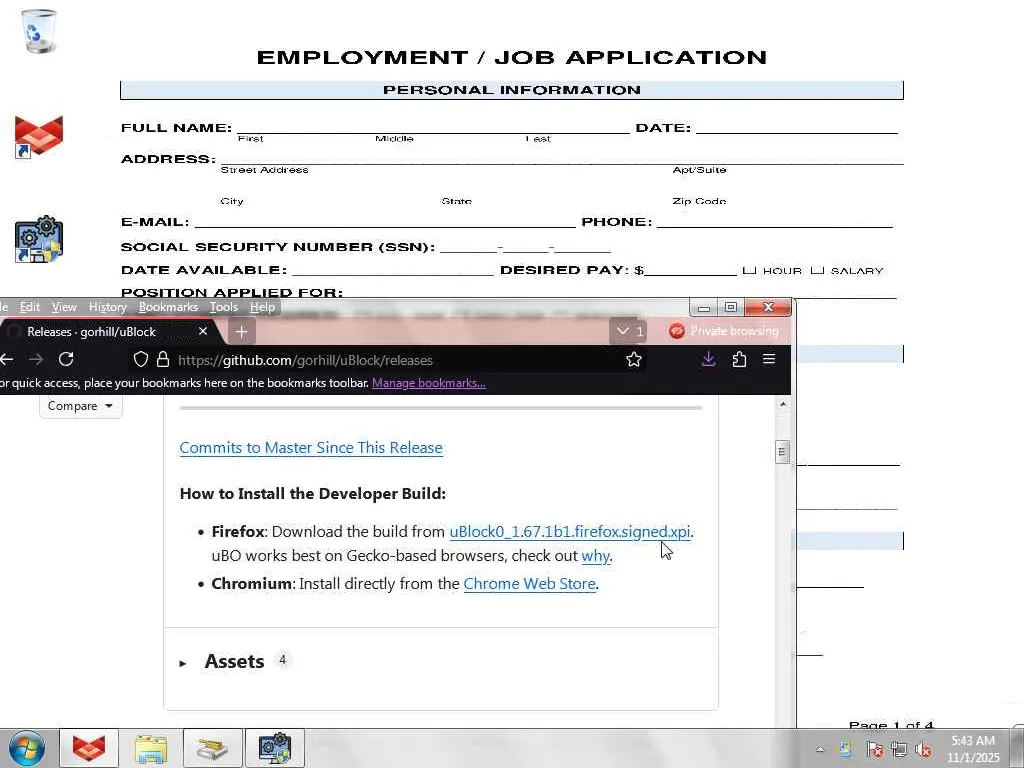This screenshot has width=1024, height=768.
Task: Open Commits to Master Since This Release
Action: point(311,447)
